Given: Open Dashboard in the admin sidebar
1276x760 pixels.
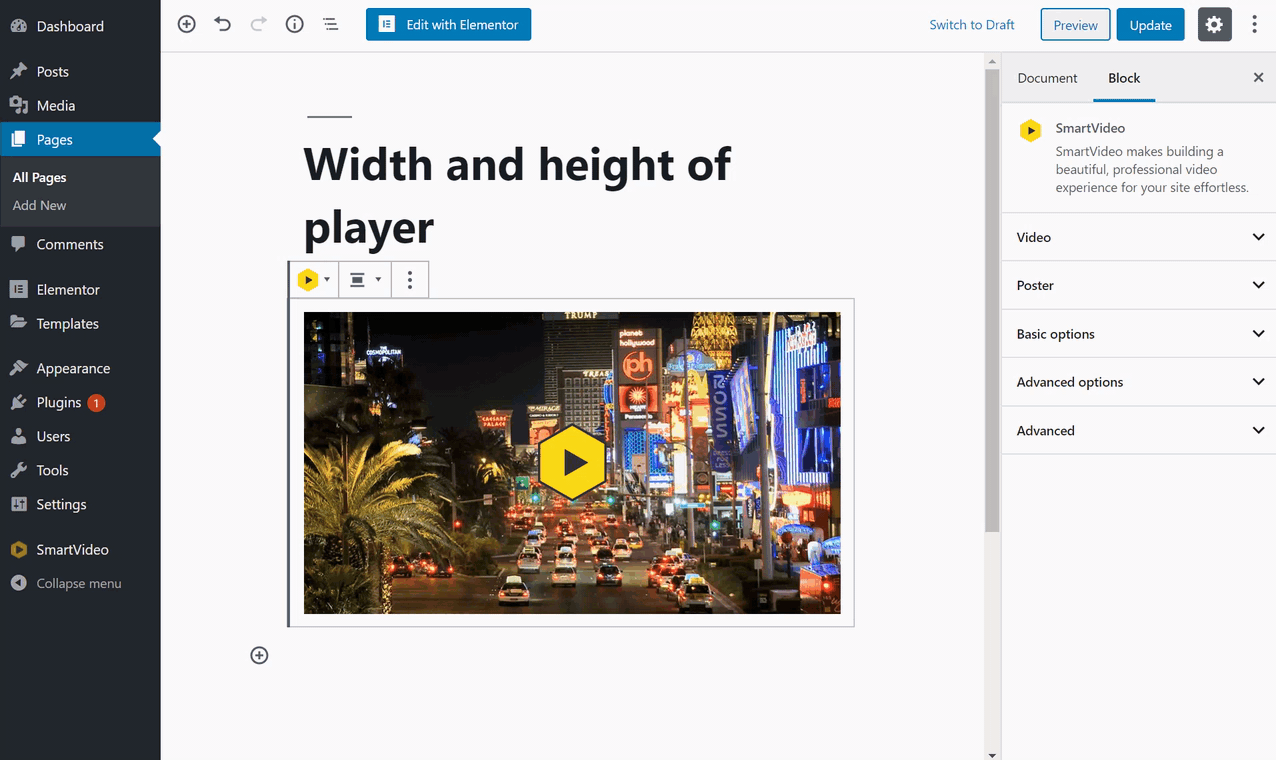Looking at the screenshot, I should click(80, 26).
